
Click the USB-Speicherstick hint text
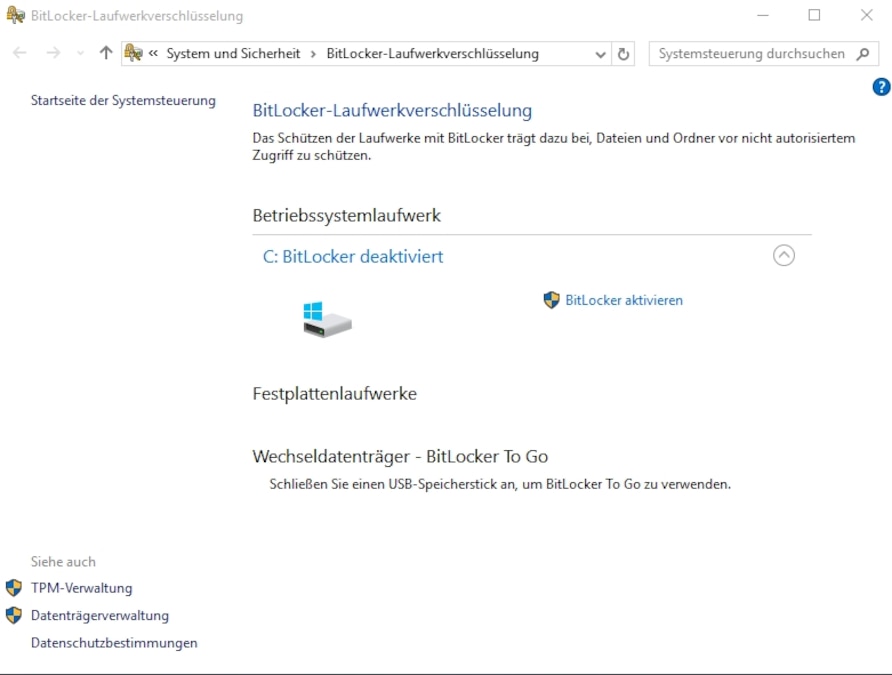point(500,484)
